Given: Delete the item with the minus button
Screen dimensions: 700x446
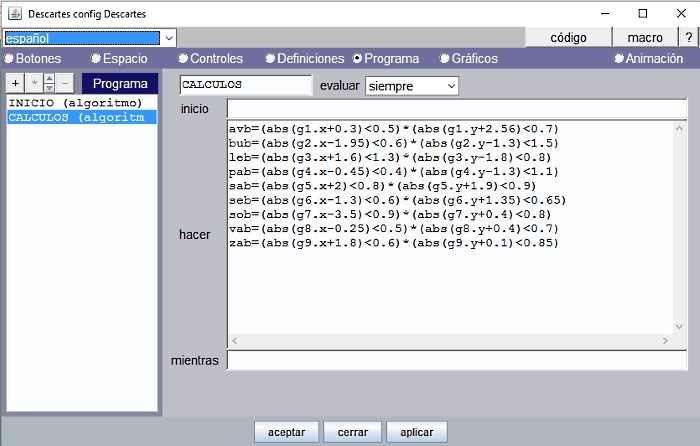Looking at the screenshot, I should point(65,83).
